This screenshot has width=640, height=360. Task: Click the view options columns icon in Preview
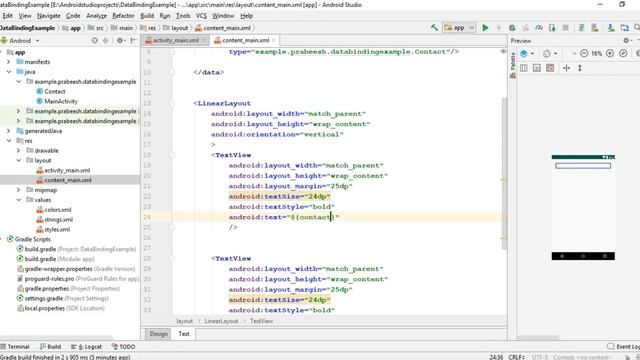524,68
